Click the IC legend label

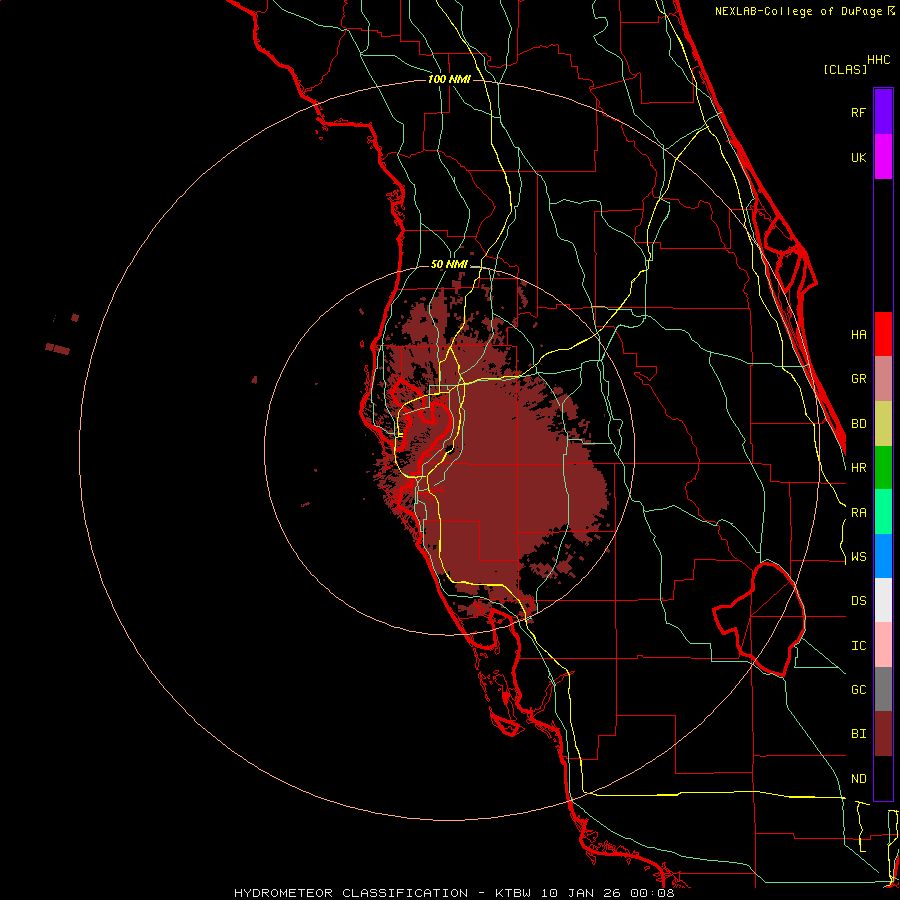click(x=858, y=646)
